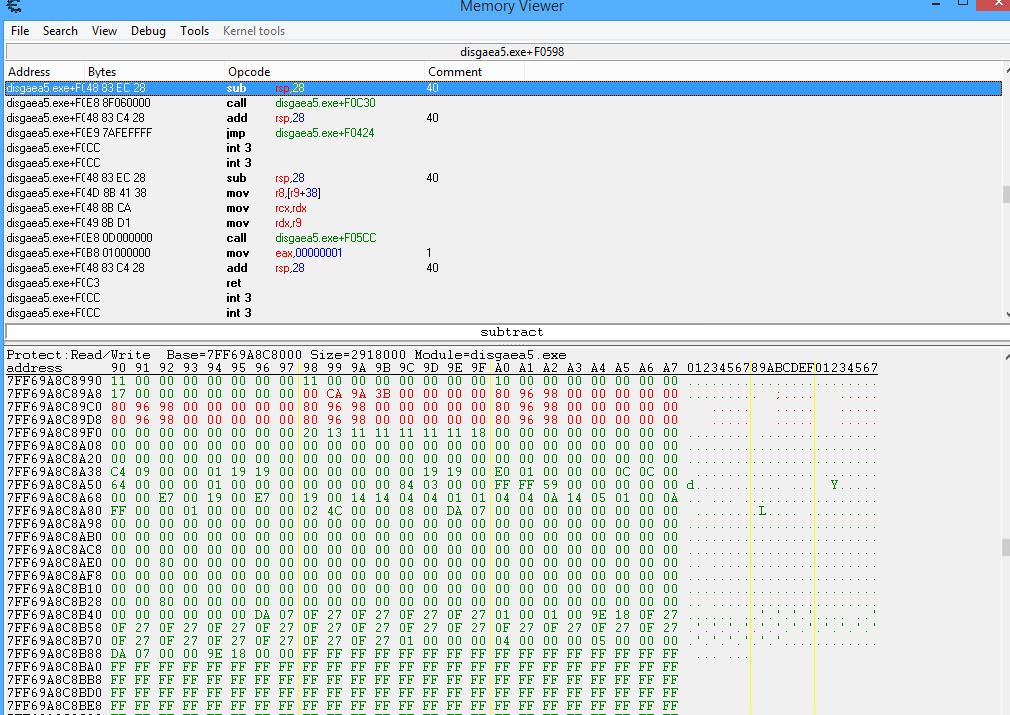Click the E0 byte in row 7FF69A8C8A38
1010x715 pixels.
click(502, 472)
